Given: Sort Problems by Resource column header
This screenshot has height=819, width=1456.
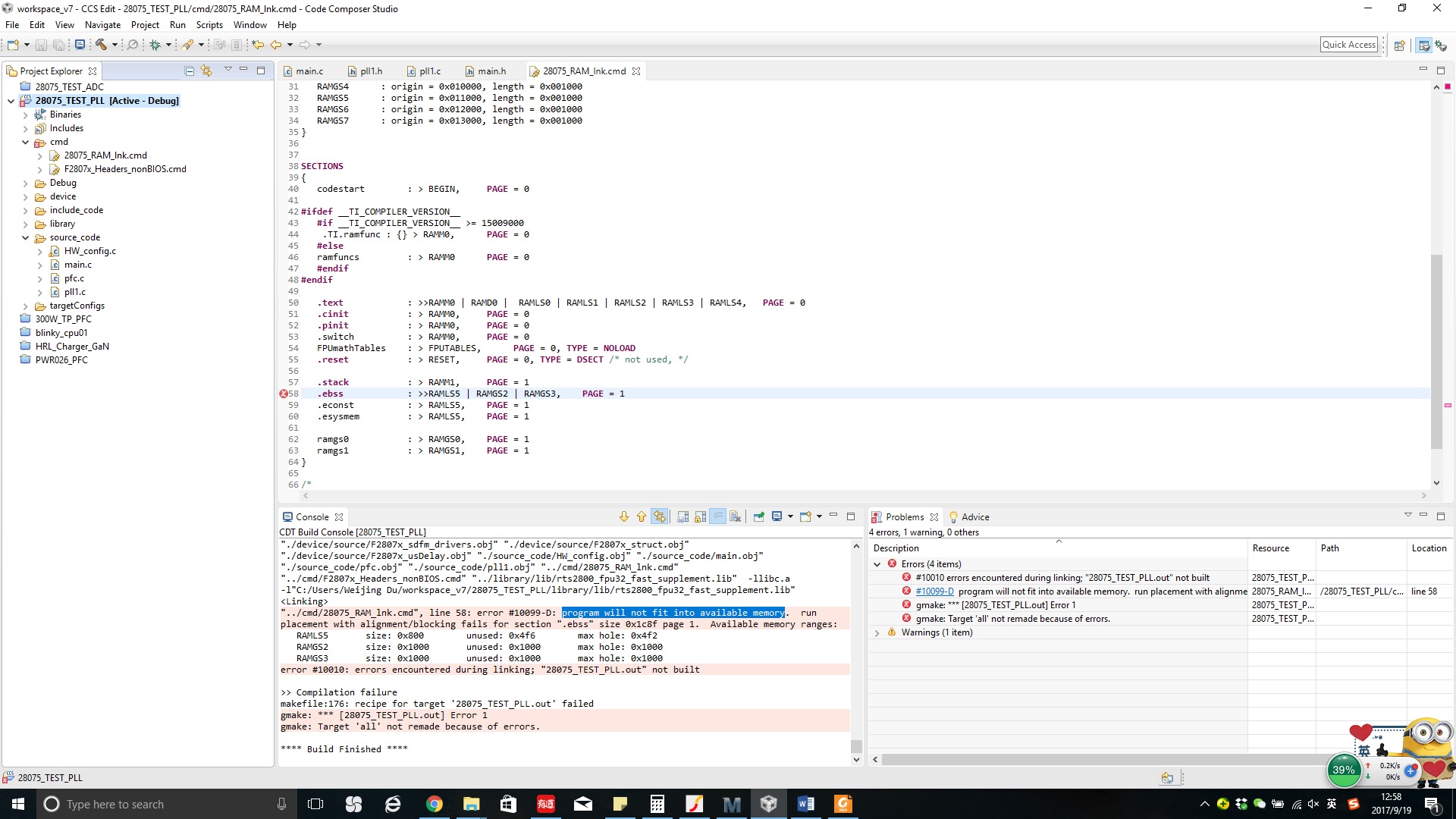Looking at the screenshot, I should (x=1282, y=548).
